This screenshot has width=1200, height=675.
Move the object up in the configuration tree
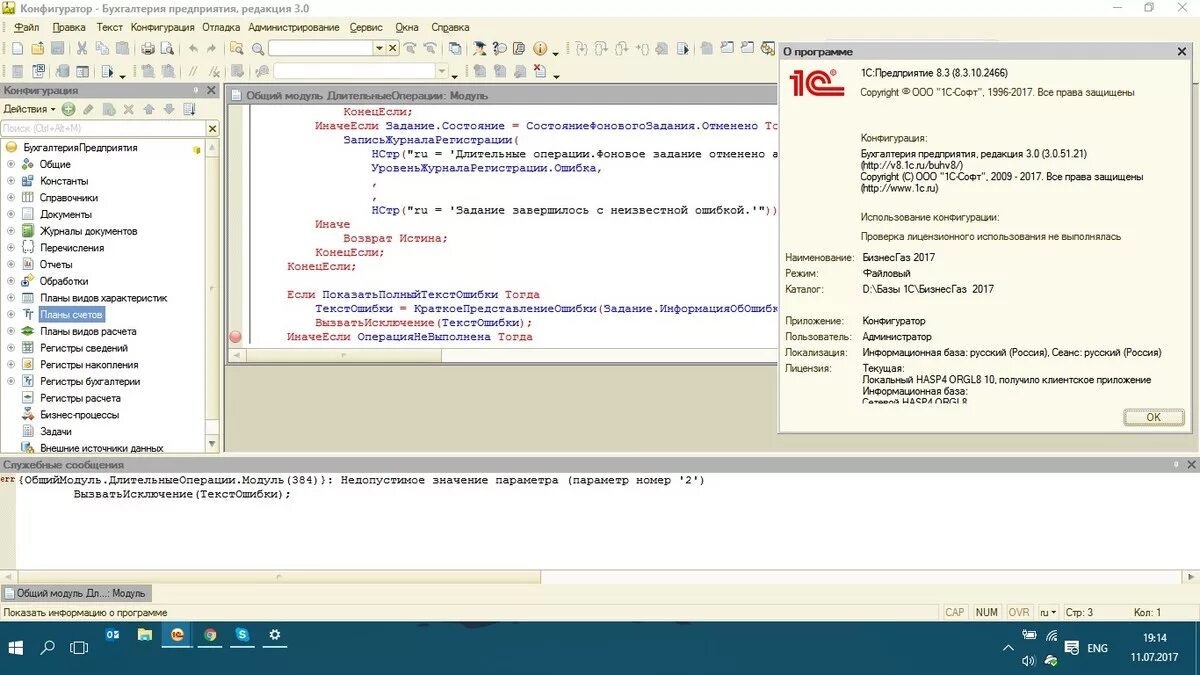tap(148, 109)
